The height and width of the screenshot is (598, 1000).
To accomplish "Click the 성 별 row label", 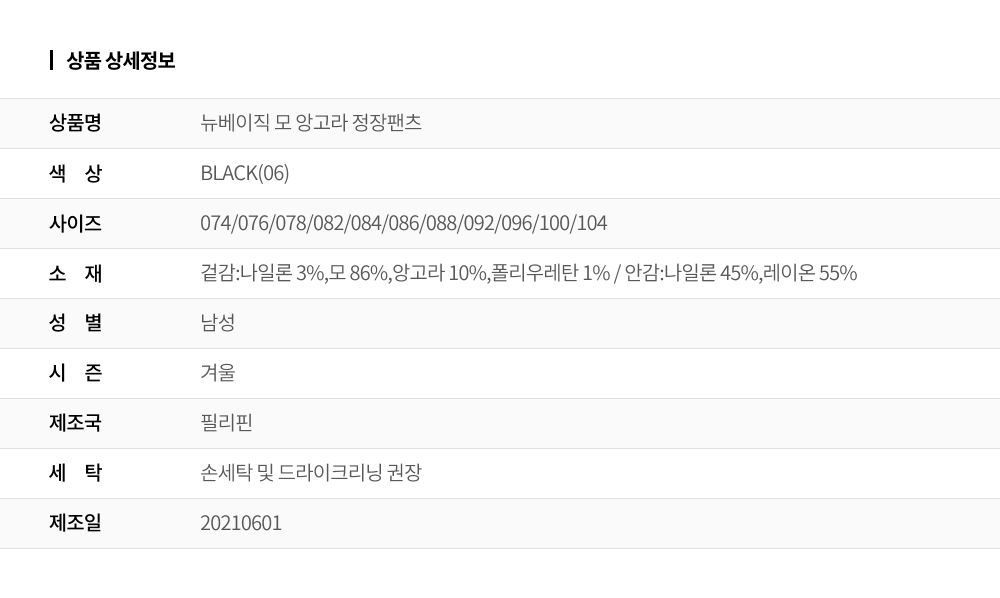I will [x=75, y=323].
